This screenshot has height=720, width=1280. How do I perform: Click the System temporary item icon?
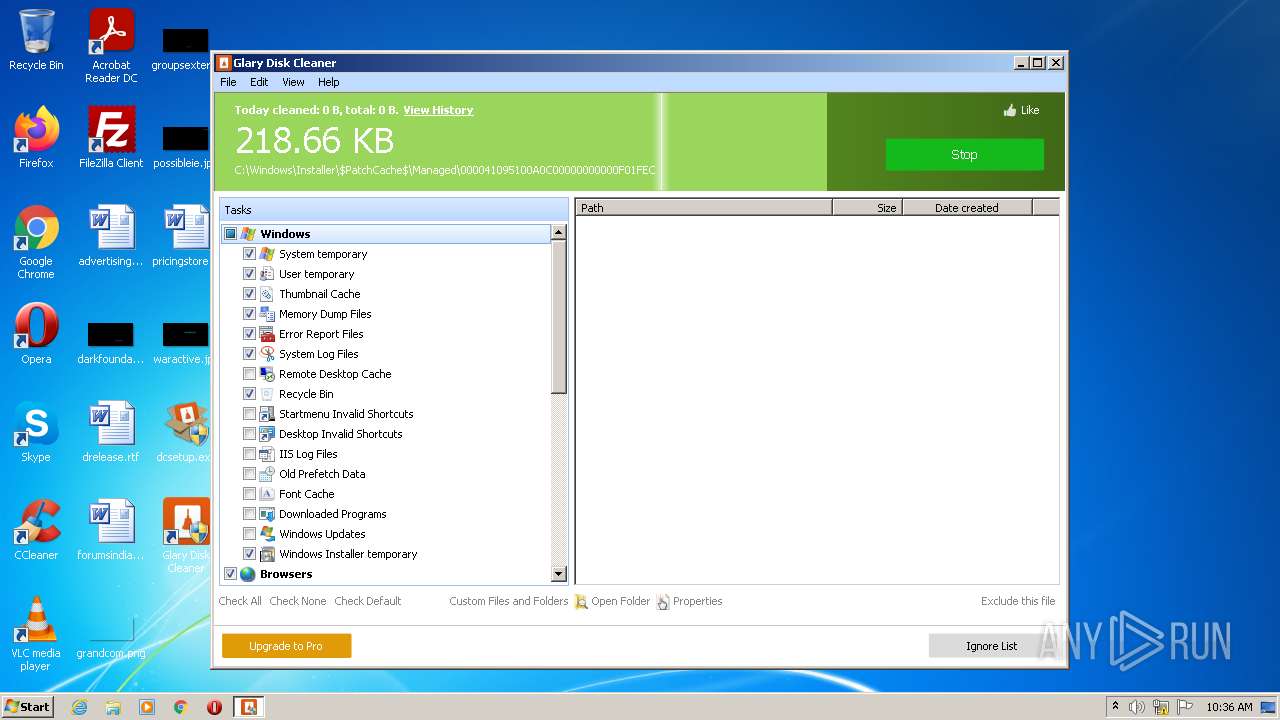267,254
